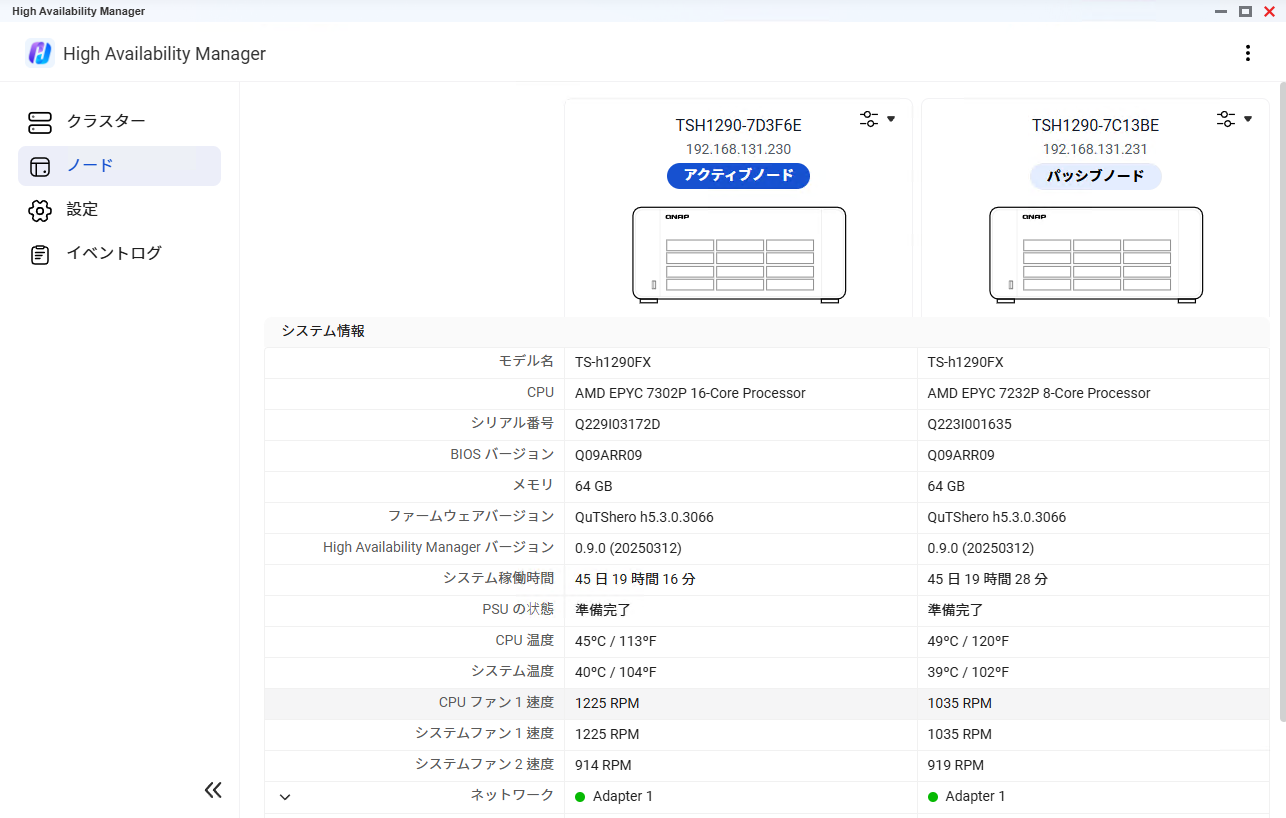Click the システムファン 1 速度 label
The height and width of the screenshot is (818, 1286).
coord(484,734)
